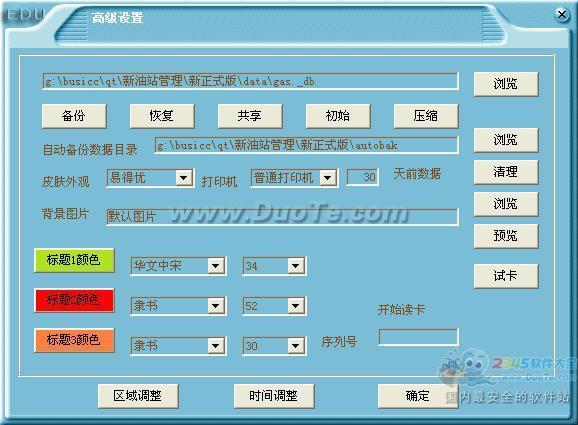Click the 试卡 test card button
The image size is (578, 425).
point(506,276)
